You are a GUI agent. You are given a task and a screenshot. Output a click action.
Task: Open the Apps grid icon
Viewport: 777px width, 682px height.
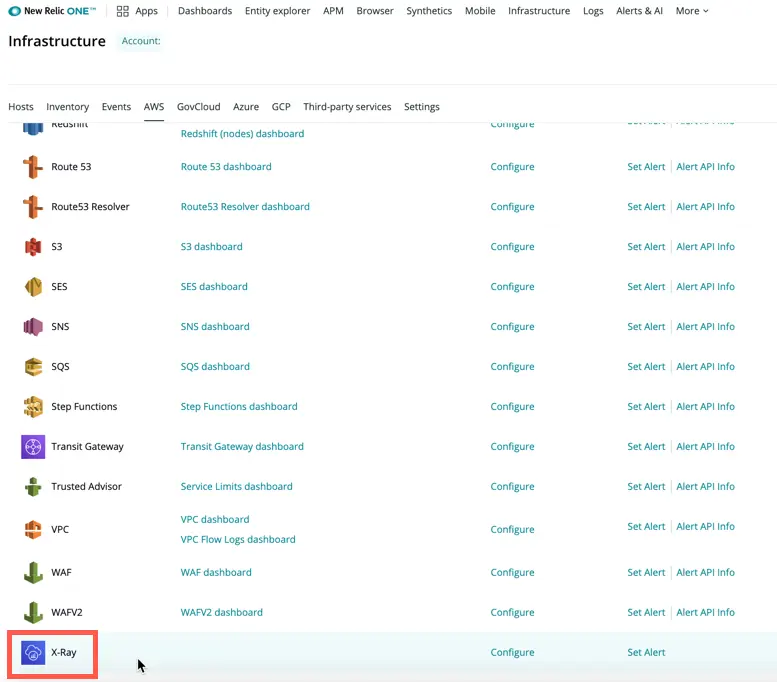122,11
